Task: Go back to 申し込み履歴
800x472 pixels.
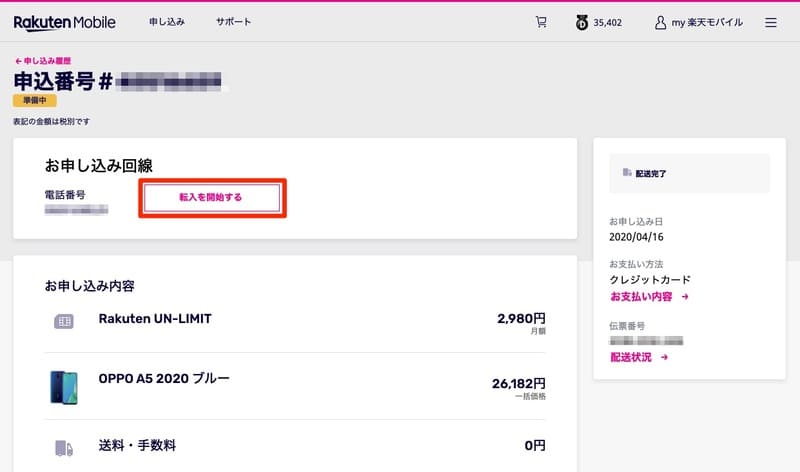Action: click(43, 61)
